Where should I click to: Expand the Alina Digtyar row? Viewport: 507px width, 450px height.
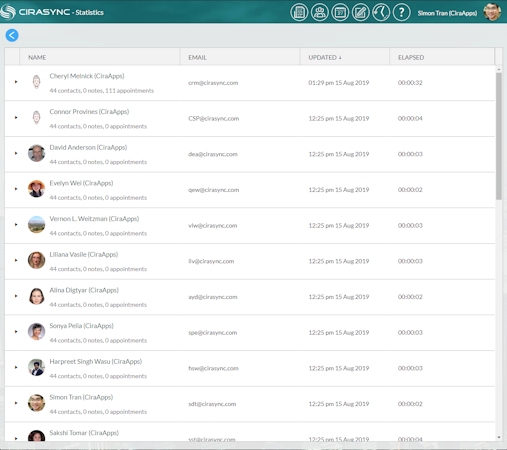[x=16, y=296]
